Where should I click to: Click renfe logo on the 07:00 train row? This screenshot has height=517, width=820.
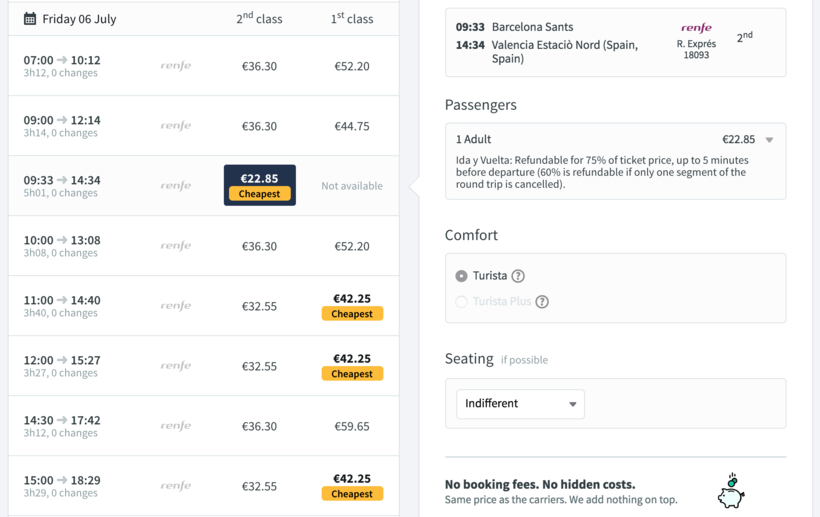click(x=176, y=66)
